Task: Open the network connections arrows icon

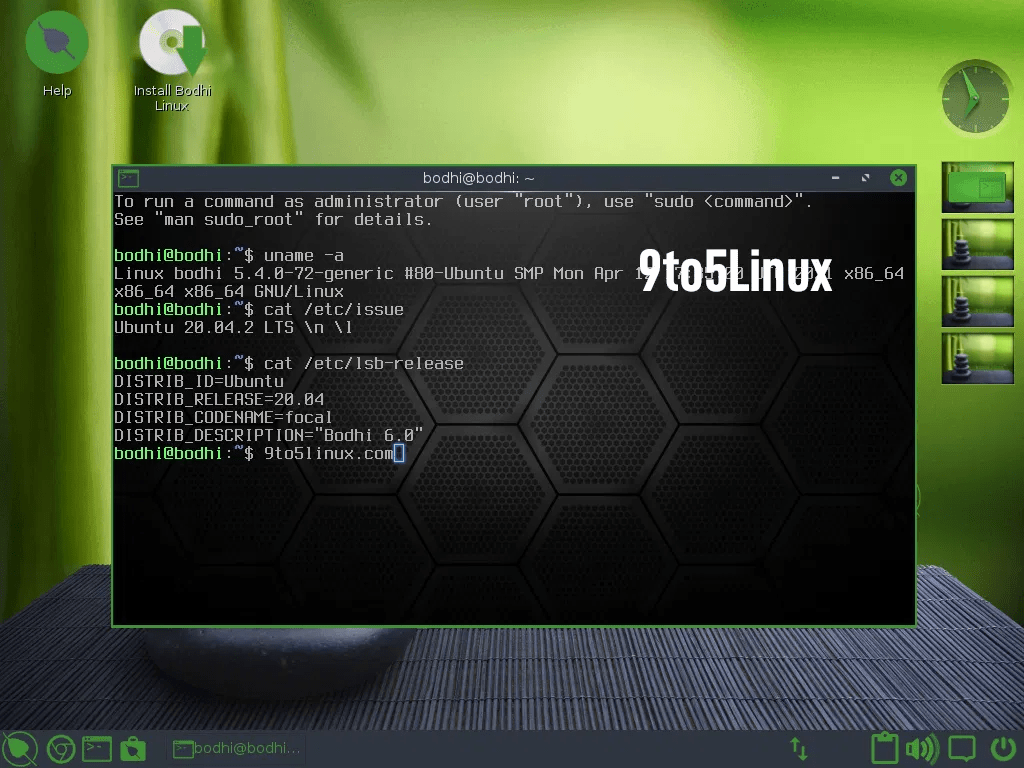Action: [799, 748]
